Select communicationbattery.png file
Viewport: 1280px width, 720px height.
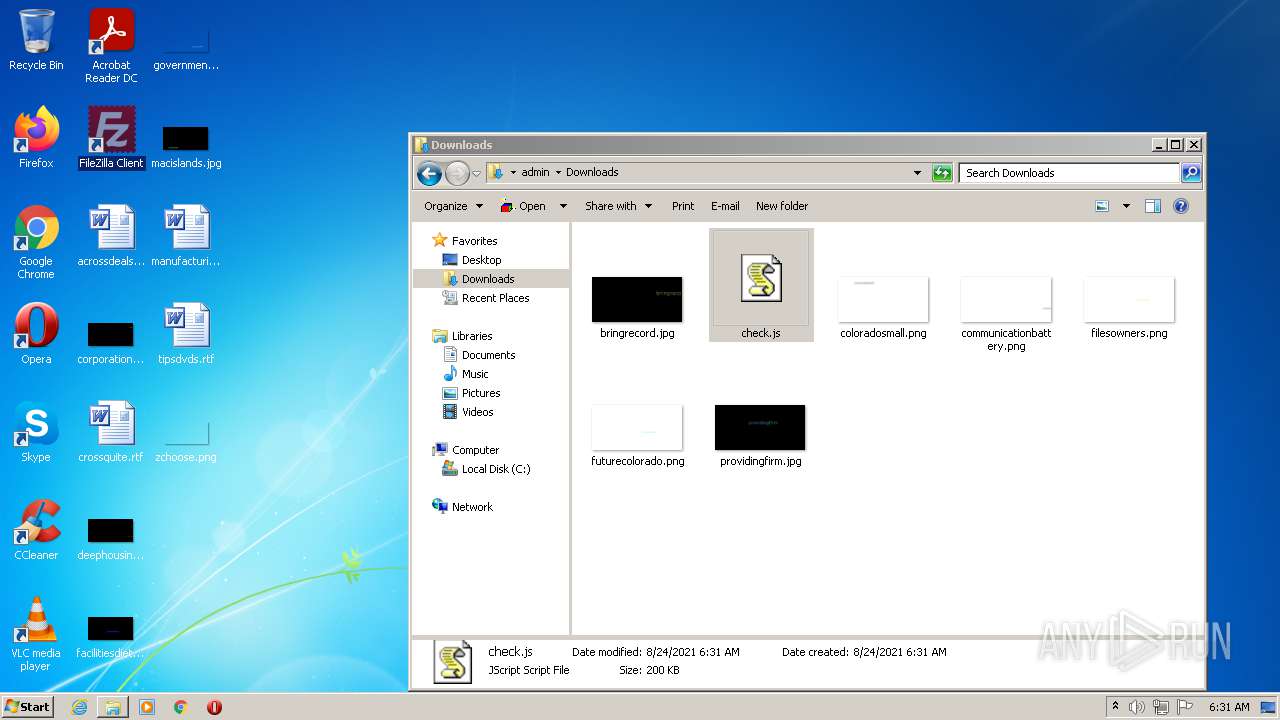click(1006, 314)
